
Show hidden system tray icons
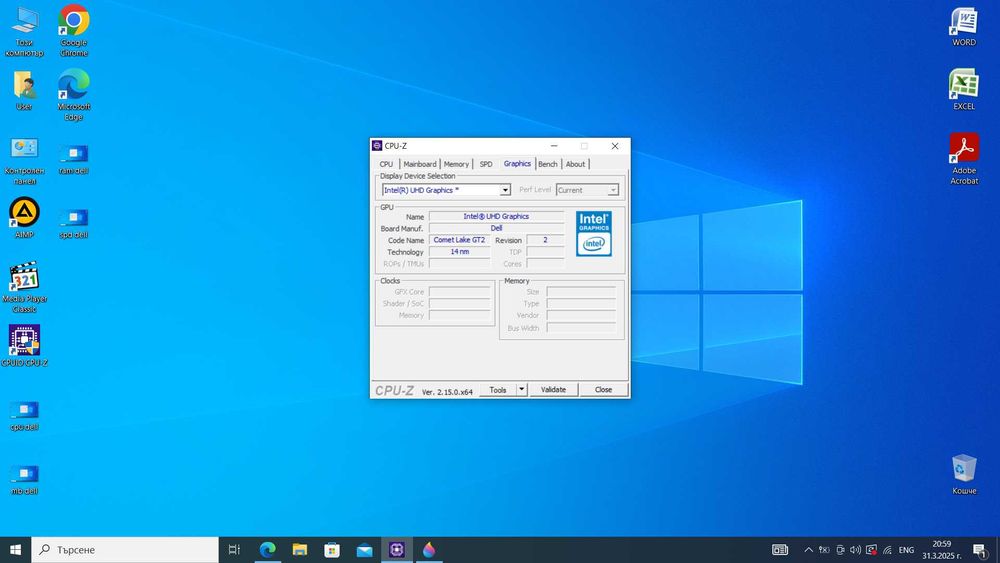coord(808,550)
